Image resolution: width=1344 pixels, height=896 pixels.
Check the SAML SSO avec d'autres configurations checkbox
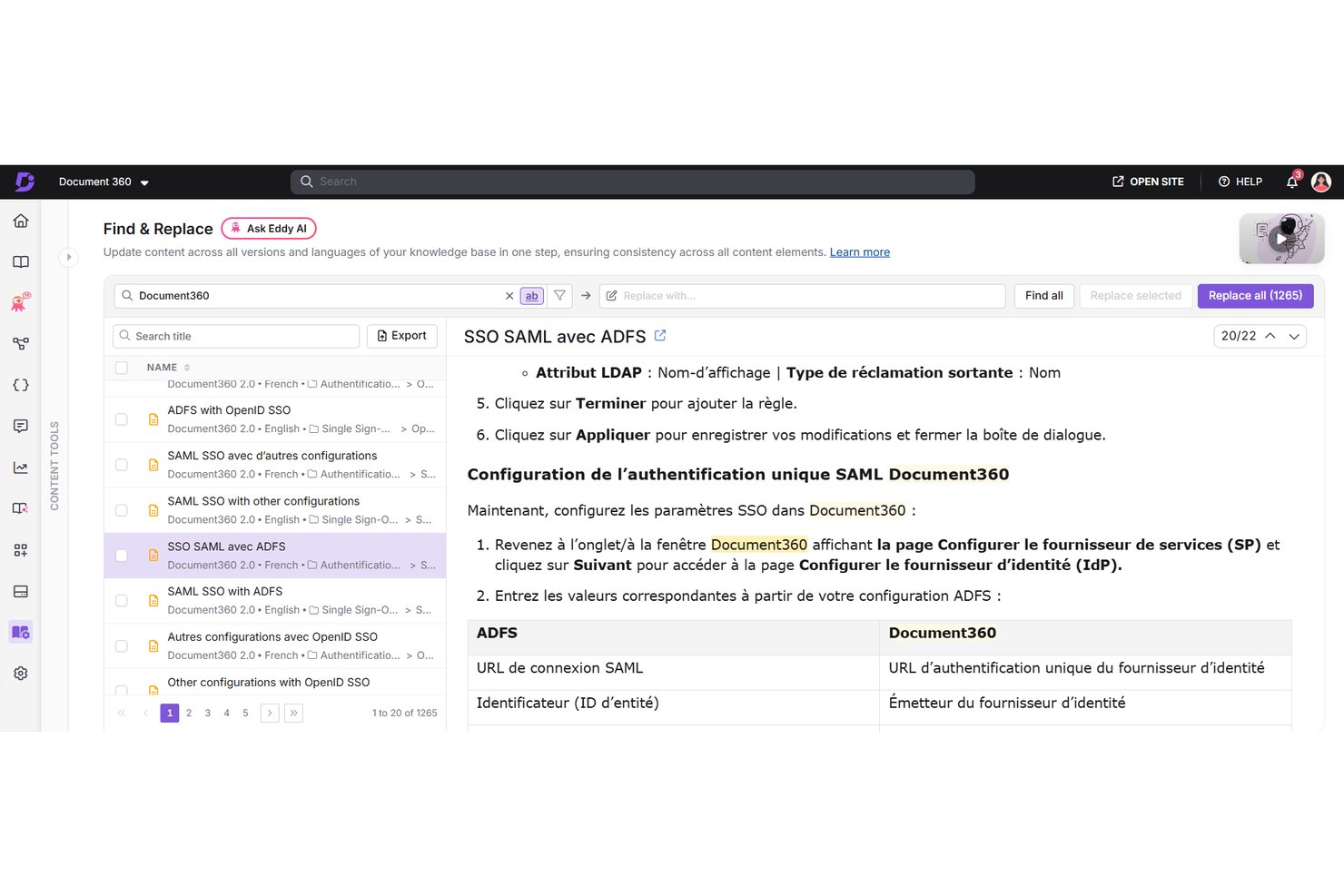[x=122, y=465]
